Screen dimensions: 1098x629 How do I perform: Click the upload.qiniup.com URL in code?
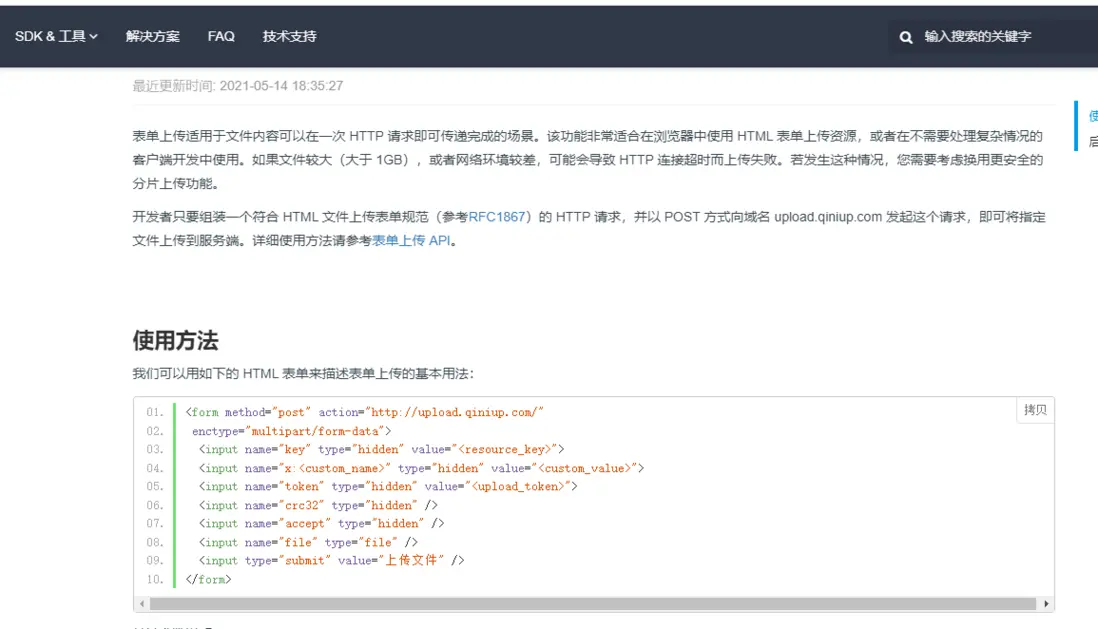click(x=456, y=412)
